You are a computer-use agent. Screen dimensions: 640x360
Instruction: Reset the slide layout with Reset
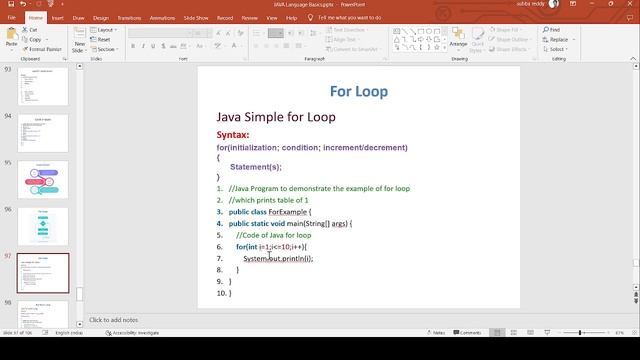click(x=100, y=40)
